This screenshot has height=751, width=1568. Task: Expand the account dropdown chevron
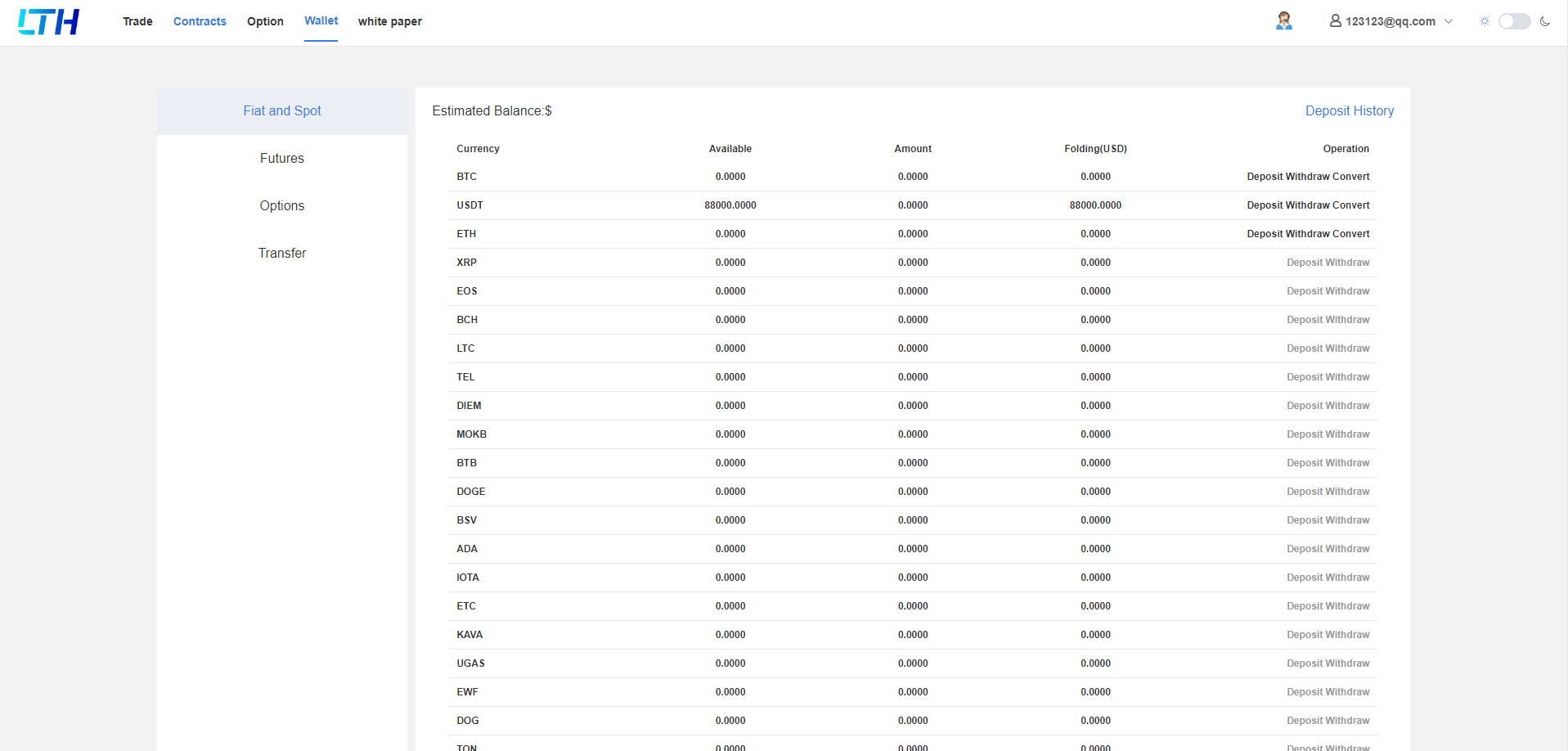[x=1449, y=21]
